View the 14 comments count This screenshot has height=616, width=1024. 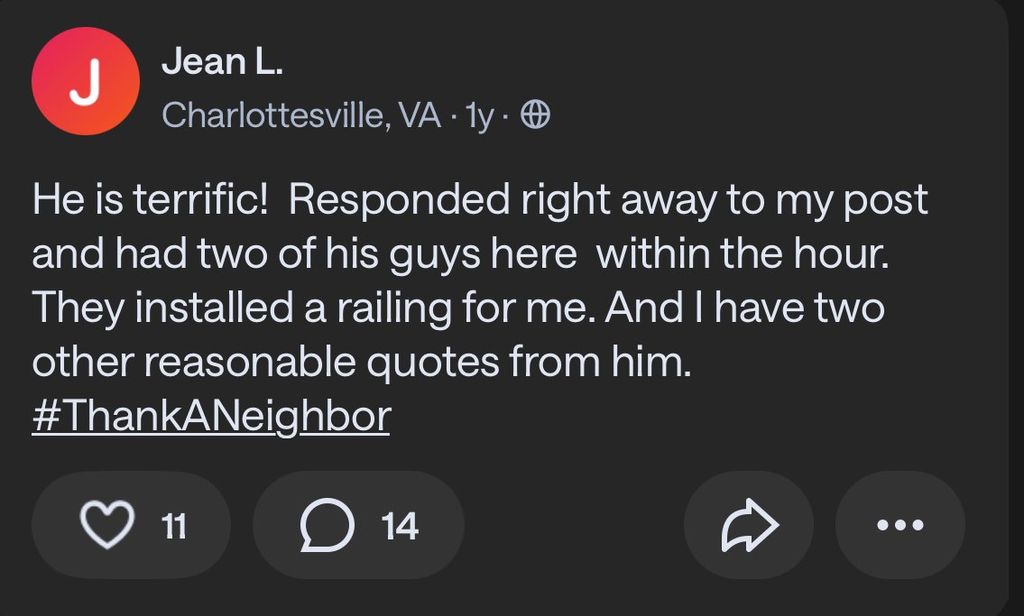[x=400, y=526]
